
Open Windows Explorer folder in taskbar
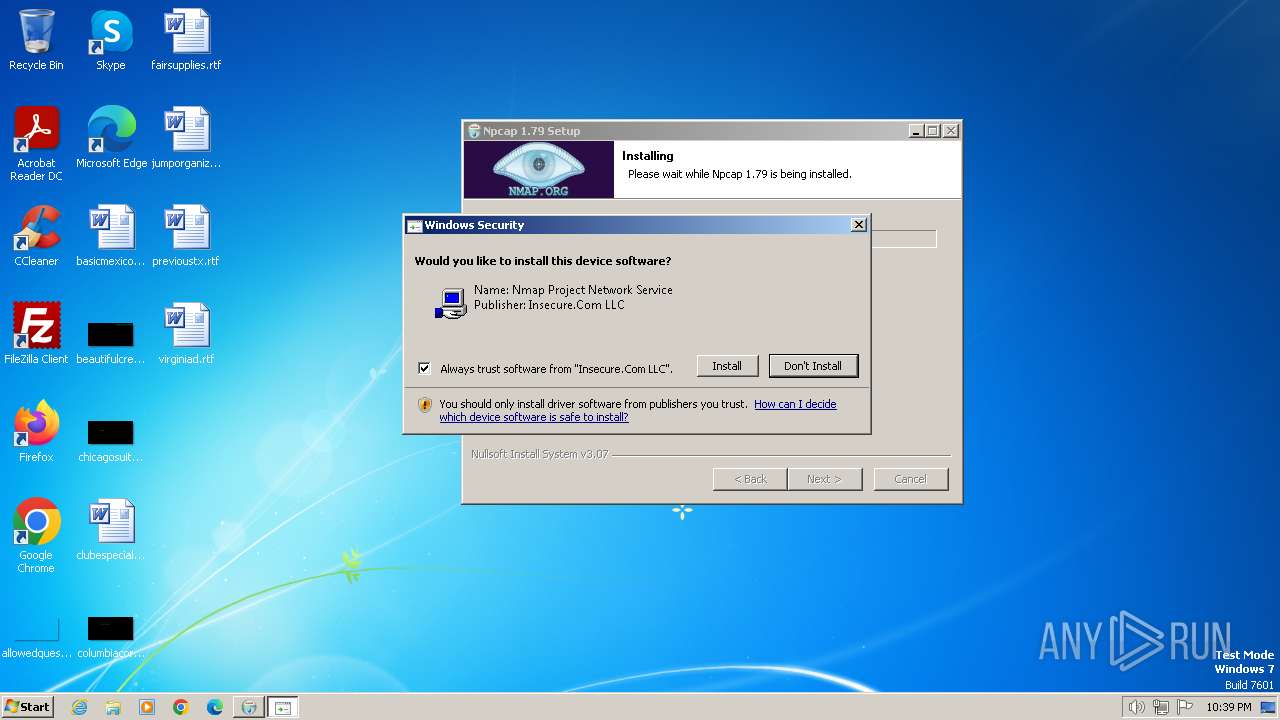point(113,707)
